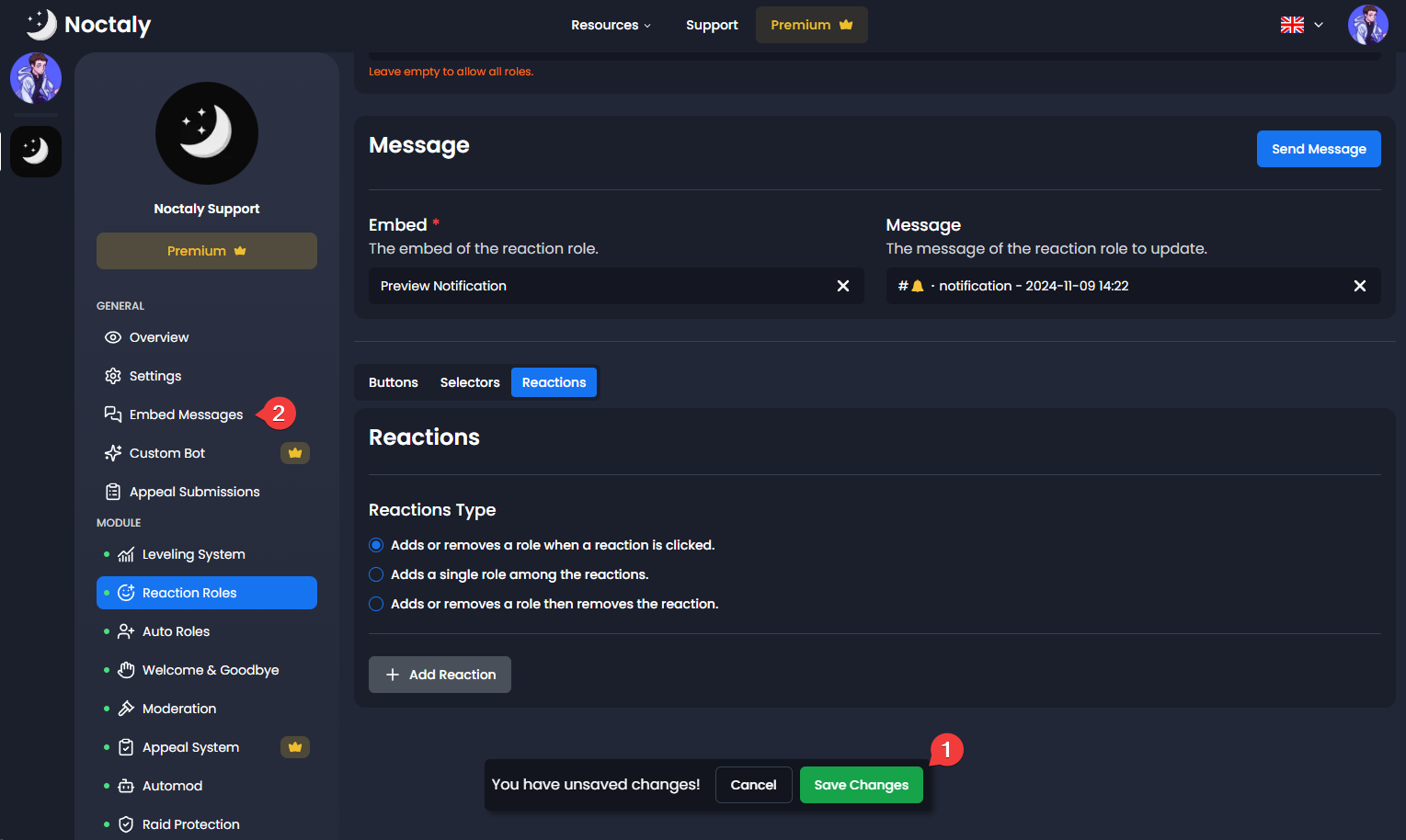This screenshot has height=840, width=1406.
Task: Click 'Leave empty to allow all roles.' hint
Action: (451, 72)
